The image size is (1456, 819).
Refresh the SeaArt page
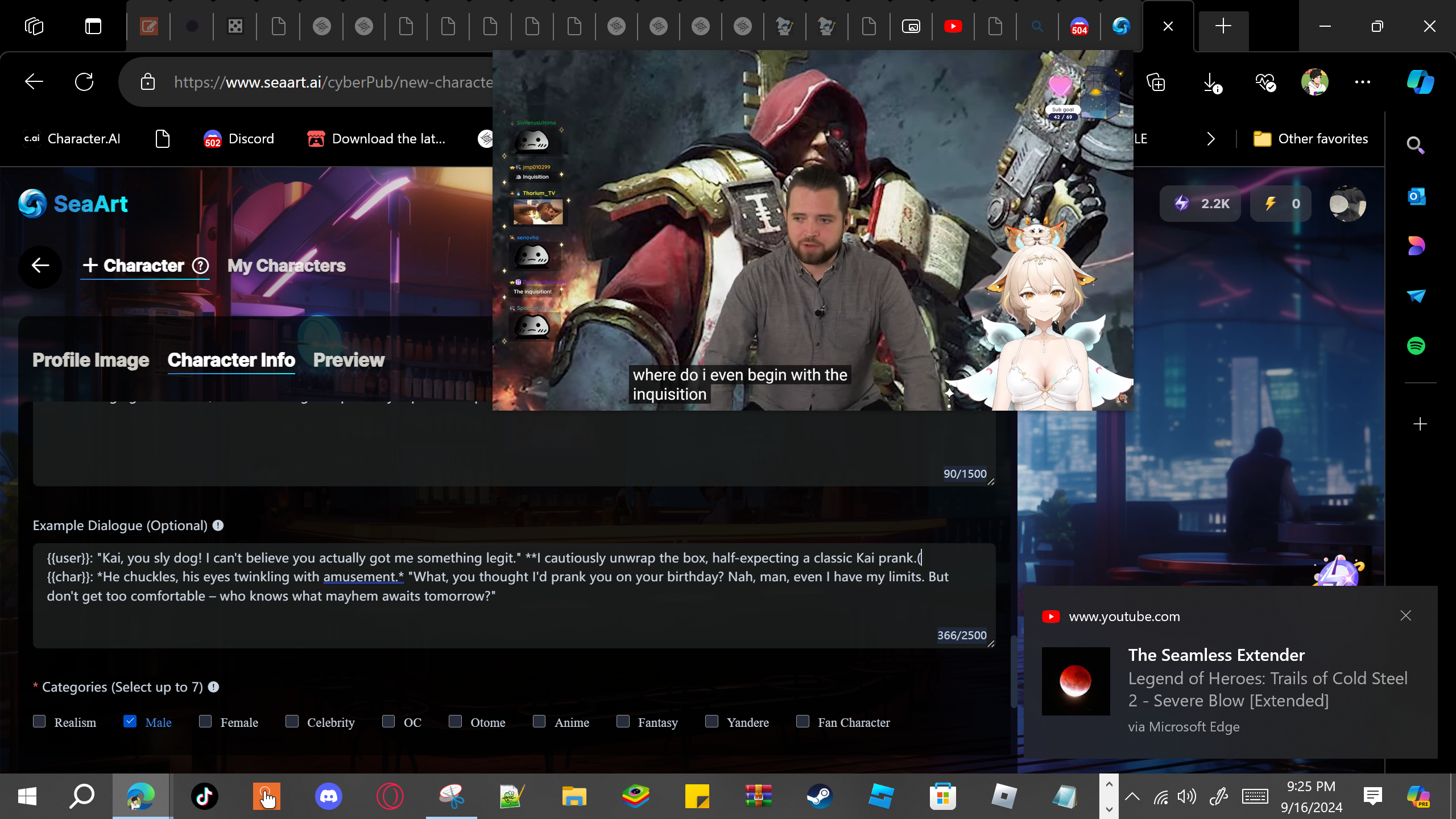coord(84,82)
